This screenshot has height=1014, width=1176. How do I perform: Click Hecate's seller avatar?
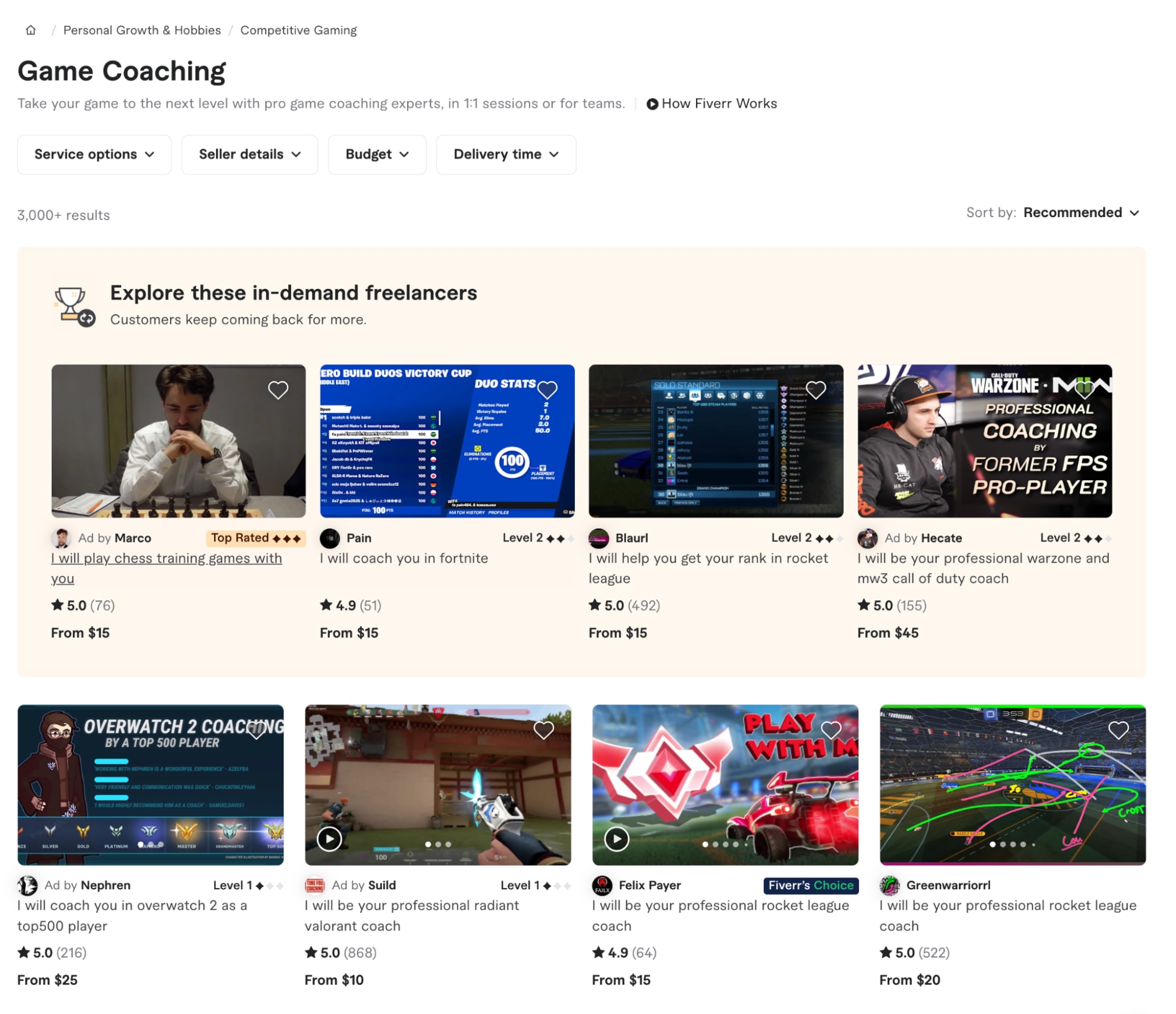coord(868,538)
